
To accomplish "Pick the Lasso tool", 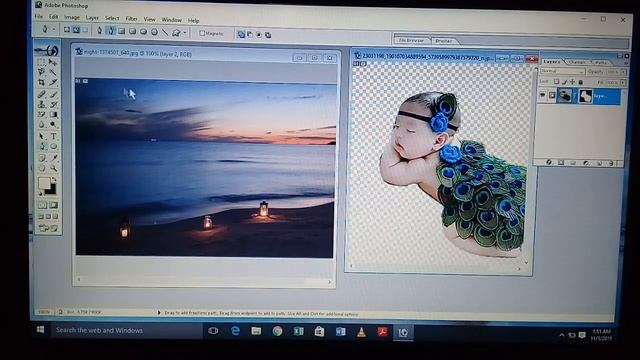I will (42, 72).
